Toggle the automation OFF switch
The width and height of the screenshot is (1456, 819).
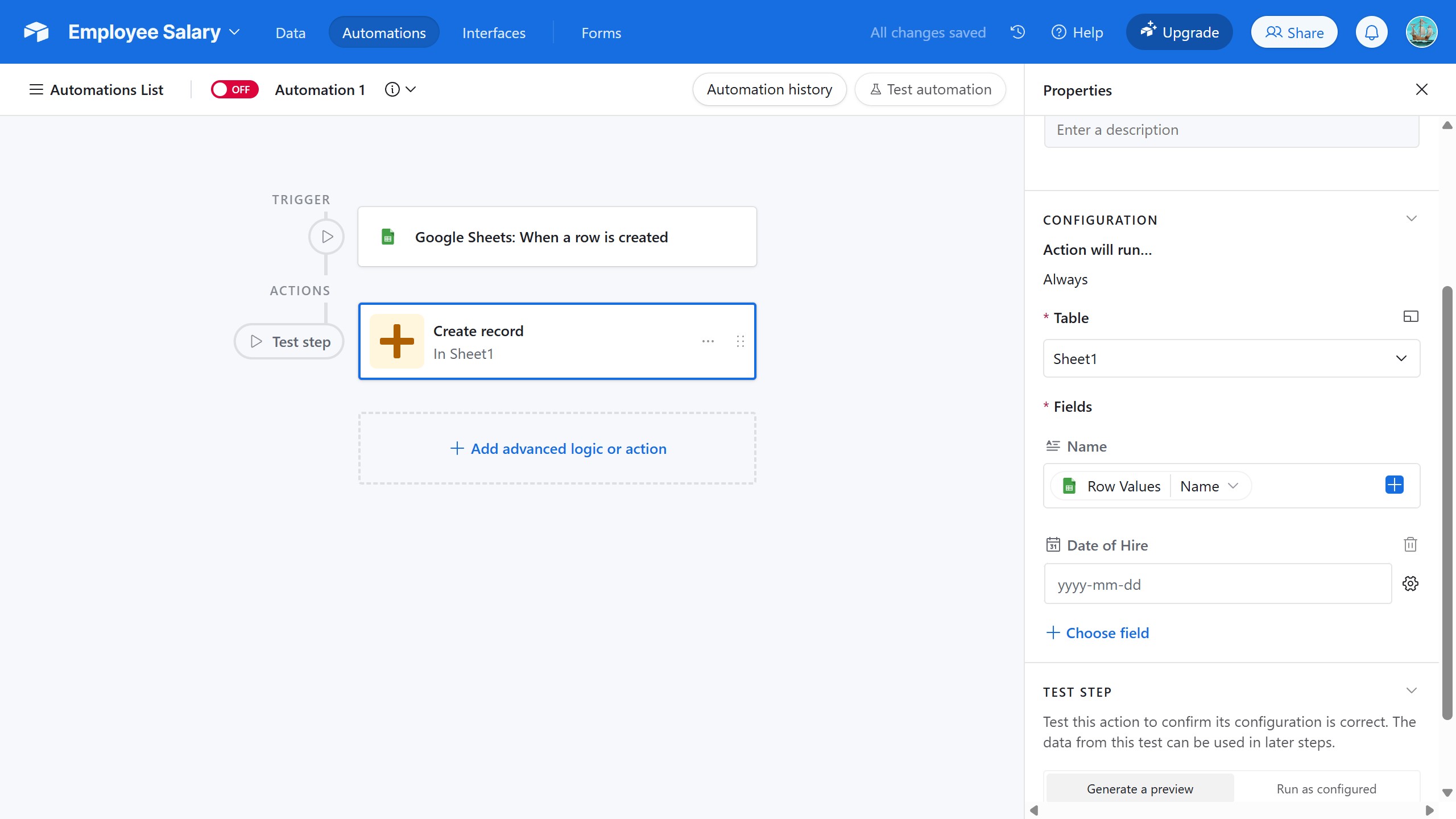click(x=234, y=89)
